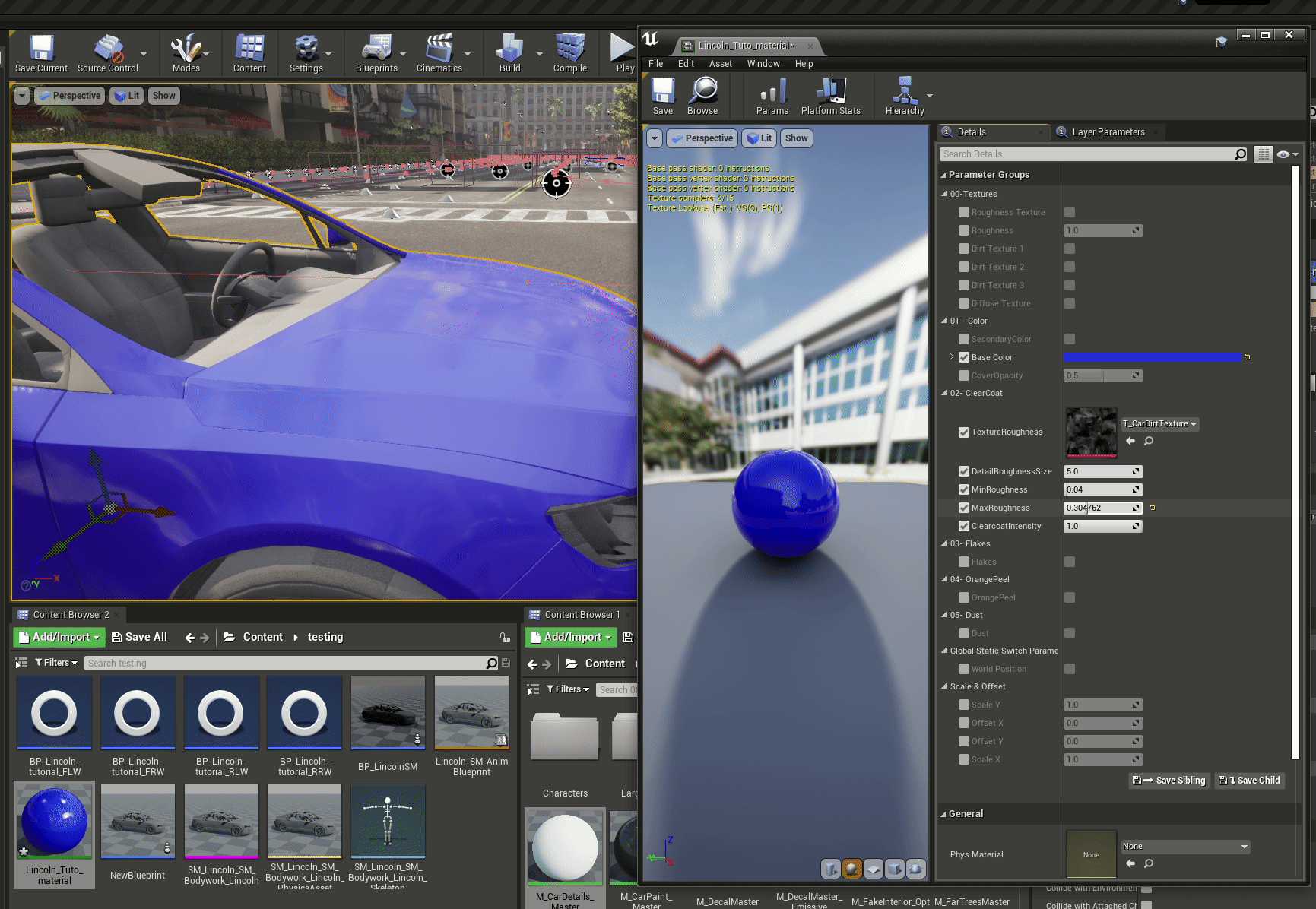
Task: Reset Base Color to default value
Action: (1247, 357)
